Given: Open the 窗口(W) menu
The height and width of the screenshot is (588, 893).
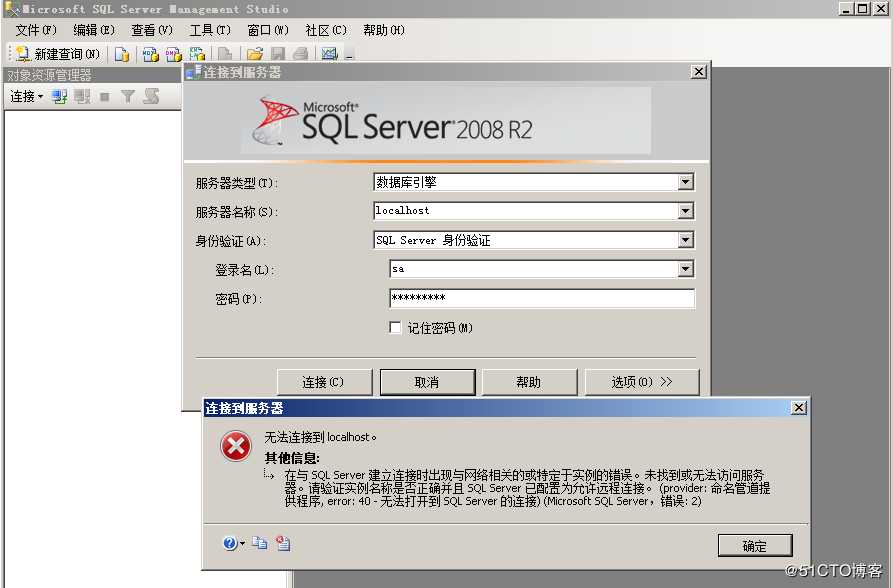Looking at the screenshot, I should pos(268,30).
